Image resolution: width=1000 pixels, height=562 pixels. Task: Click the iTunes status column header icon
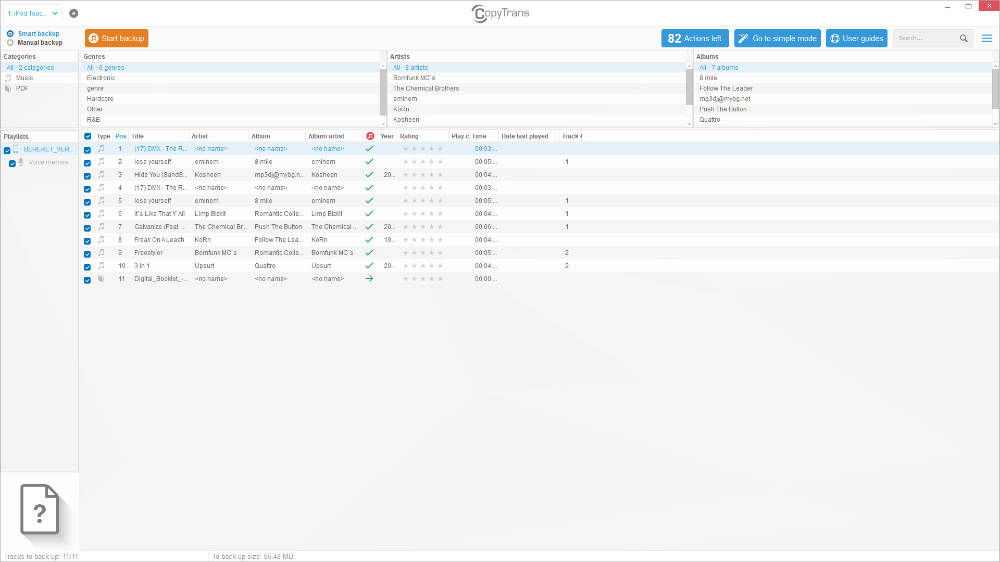tap(370, 136)
